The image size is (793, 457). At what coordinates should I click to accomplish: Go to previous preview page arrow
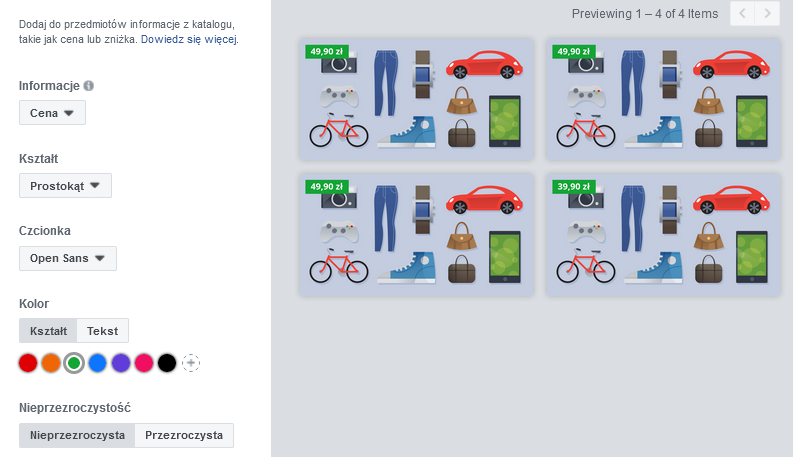[x=742, y=14]
